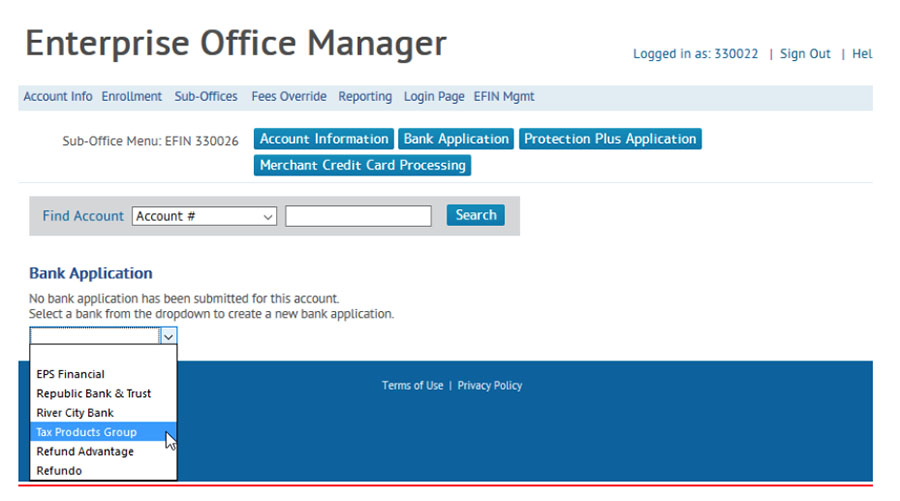Expand the Account # search type dropdown

[x=204, y=216]
